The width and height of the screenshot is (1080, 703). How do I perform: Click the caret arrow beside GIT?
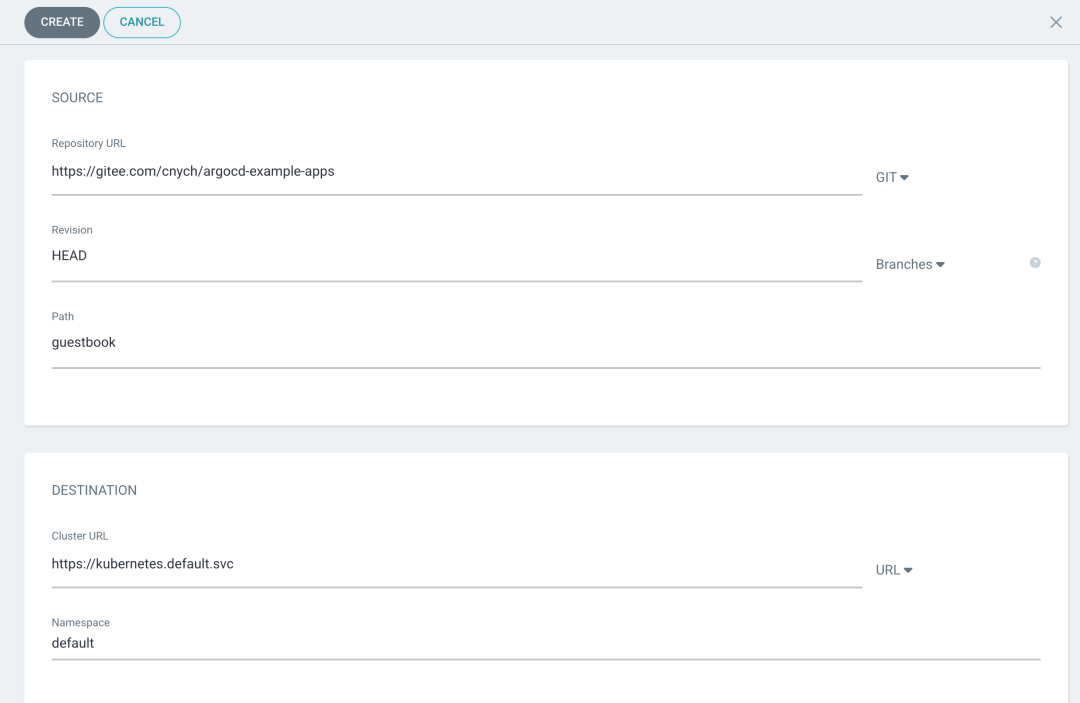905,178
